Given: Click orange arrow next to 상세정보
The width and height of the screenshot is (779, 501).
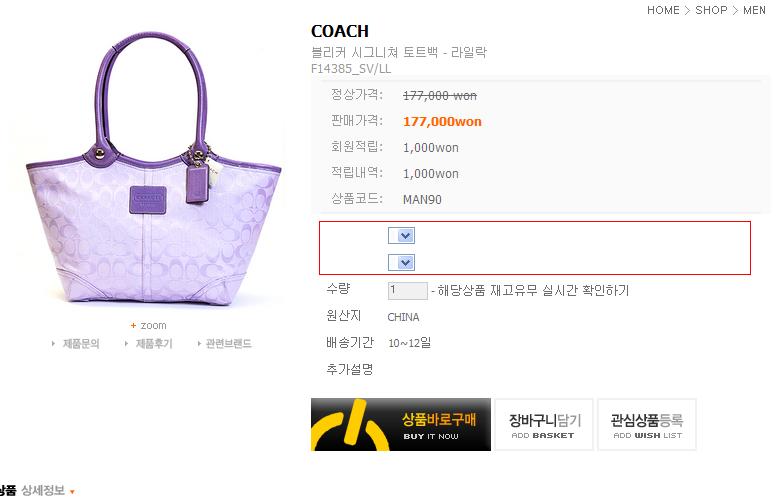Looking at the screenshot, I should click(x=72, y=492).
